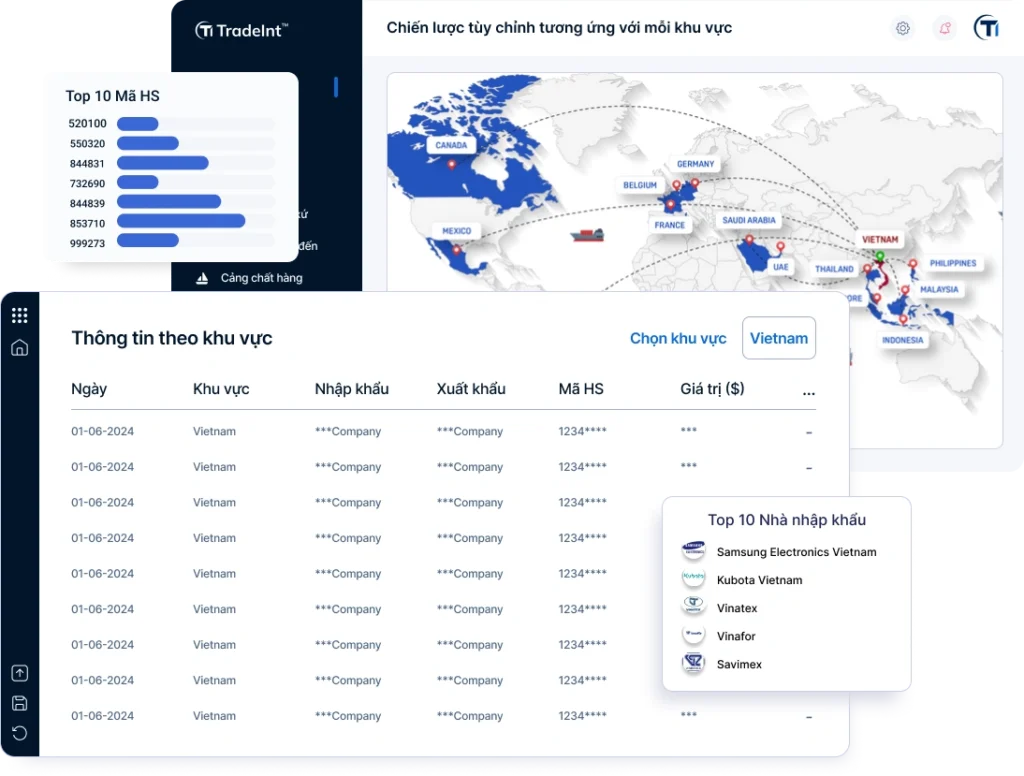
Task: Open the apps grid icon in the left rail
Action: (x=20, y=315)
